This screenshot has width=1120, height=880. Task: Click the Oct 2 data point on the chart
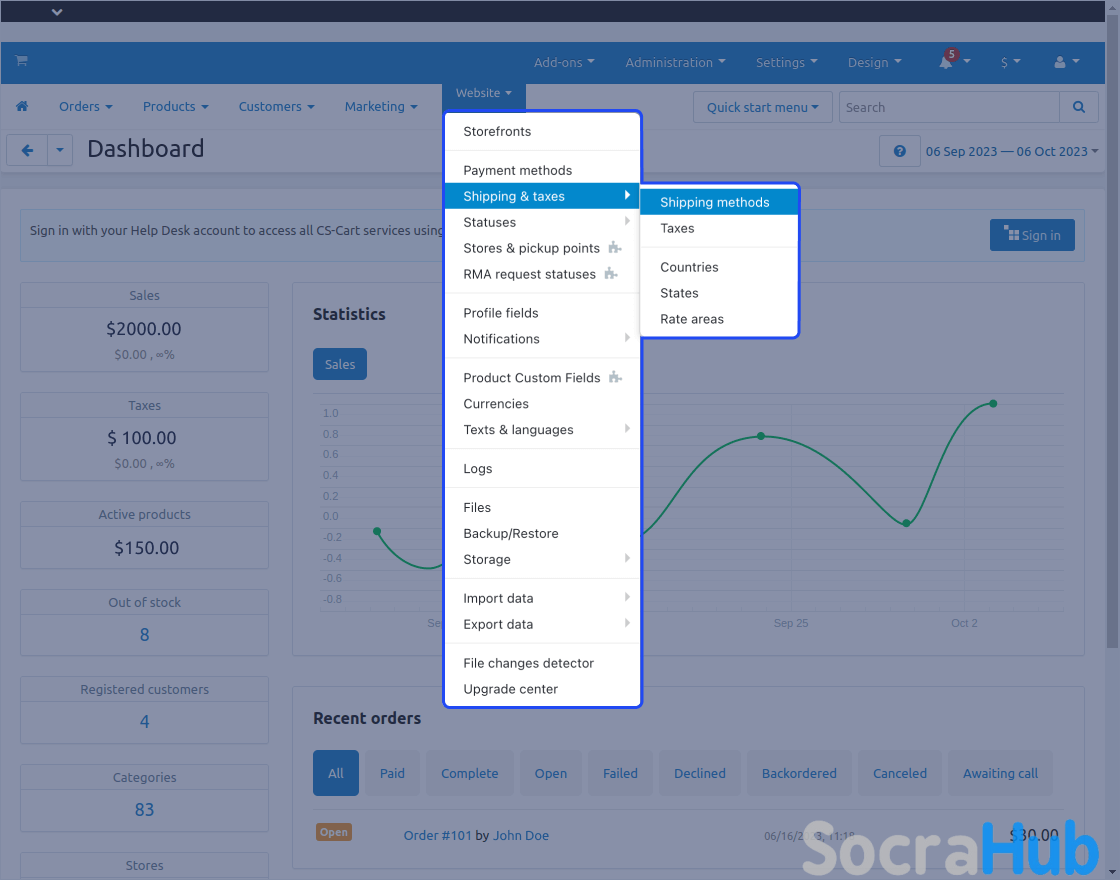(x=993, y=403)
